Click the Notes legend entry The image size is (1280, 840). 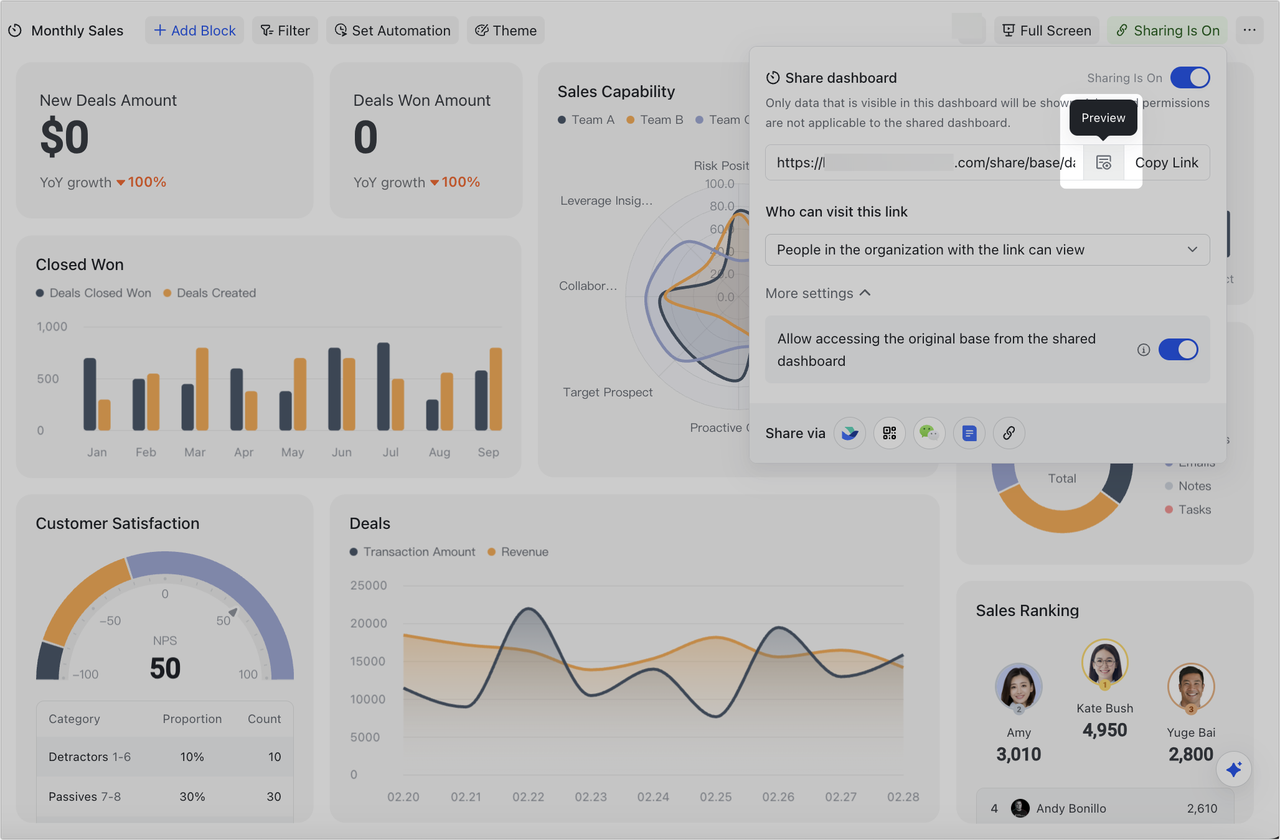1188,486
